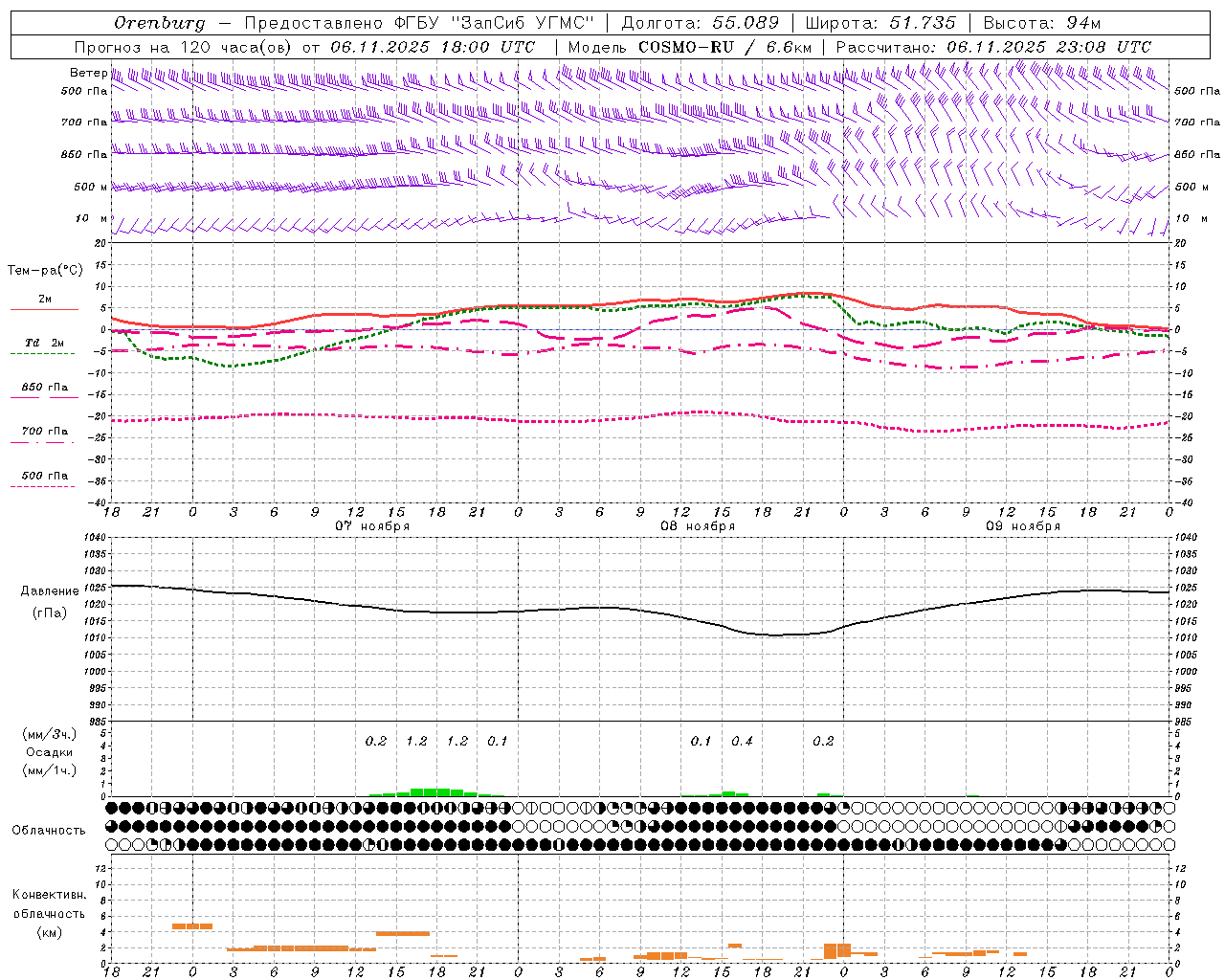Click the dotted pink 500 гПа legend line

44,486
